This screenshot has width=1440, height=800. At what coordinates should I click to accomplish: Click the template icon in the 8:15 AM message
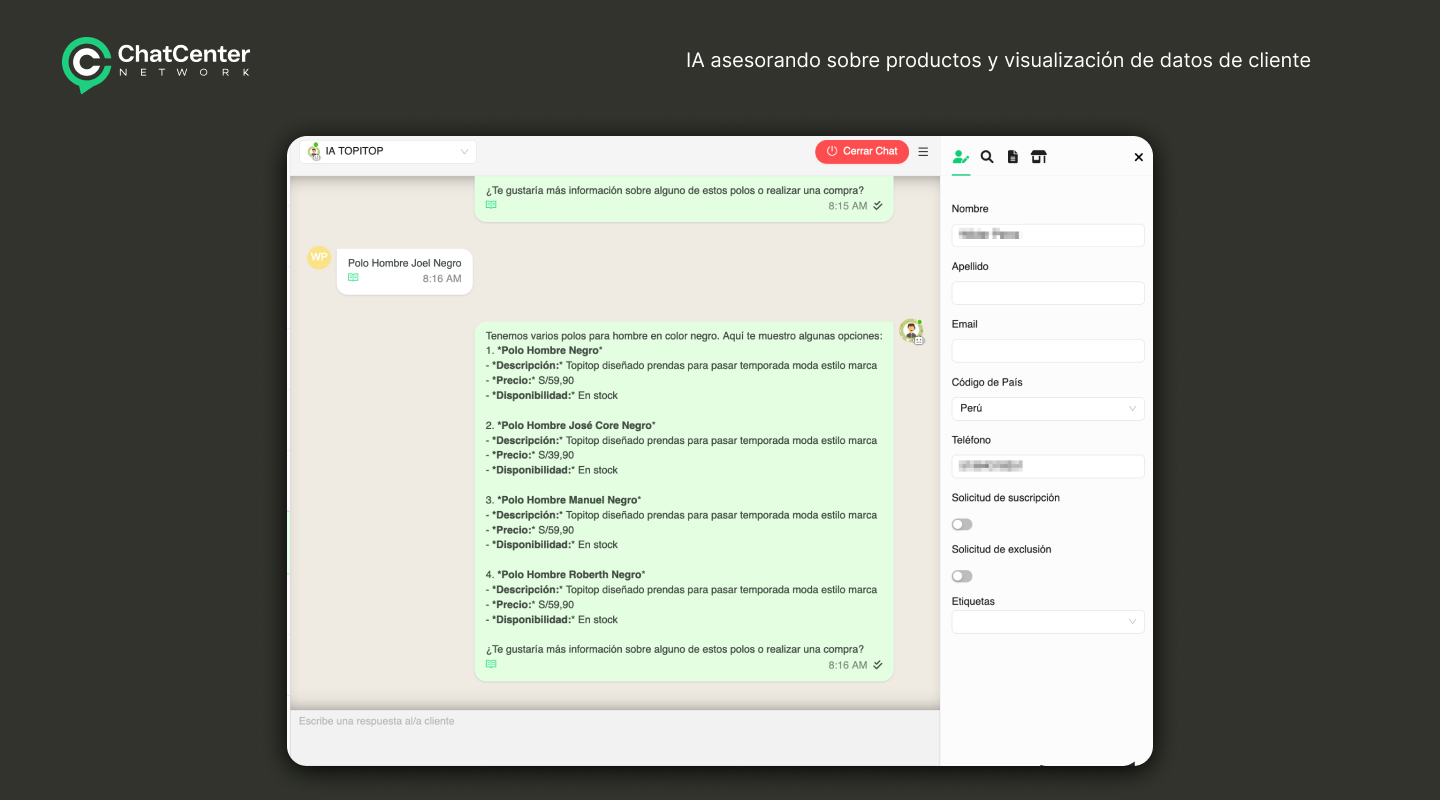coord(491,204)
